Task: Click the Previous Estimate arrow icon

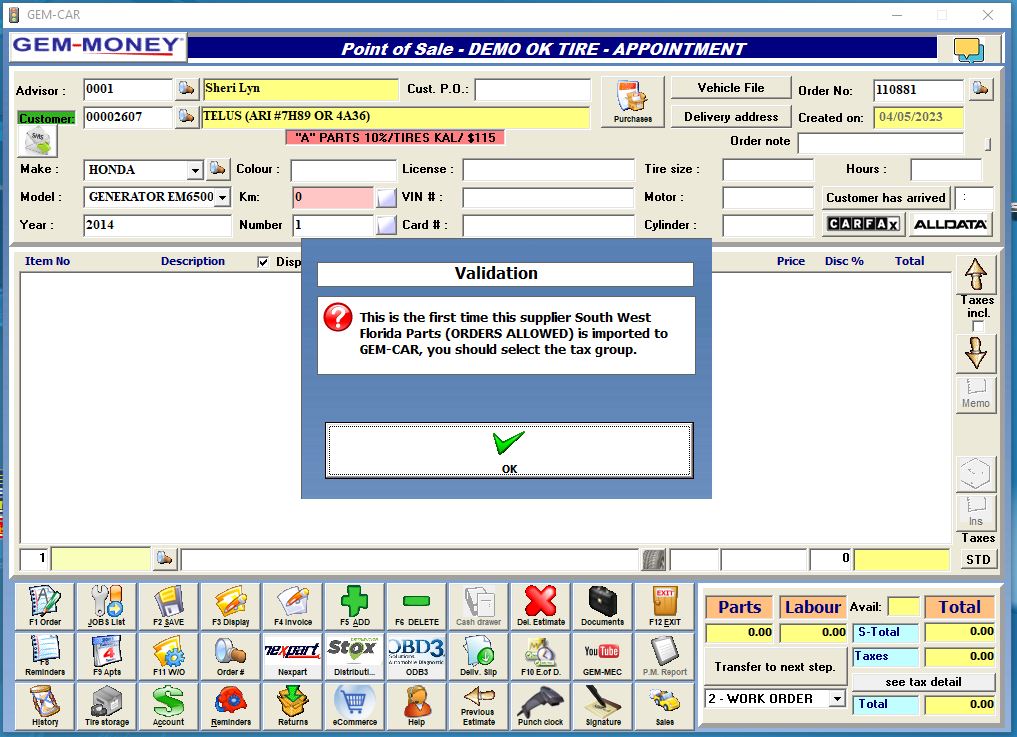Action: [479, 707]
